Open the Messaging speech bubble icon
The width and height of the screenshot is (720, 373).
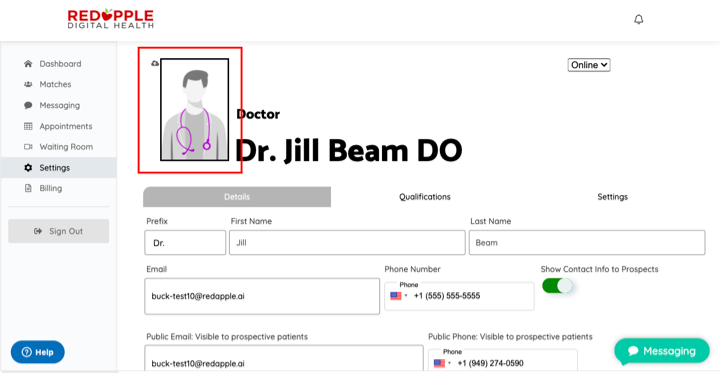(28, 105)
